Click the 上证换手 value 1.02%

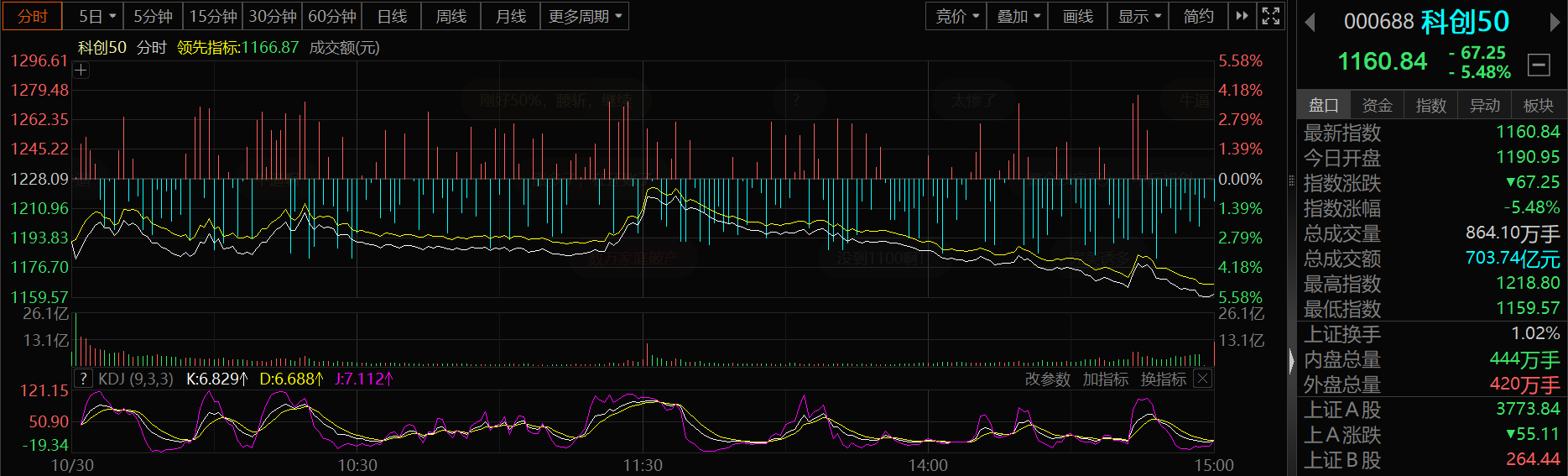point(1535,333)
